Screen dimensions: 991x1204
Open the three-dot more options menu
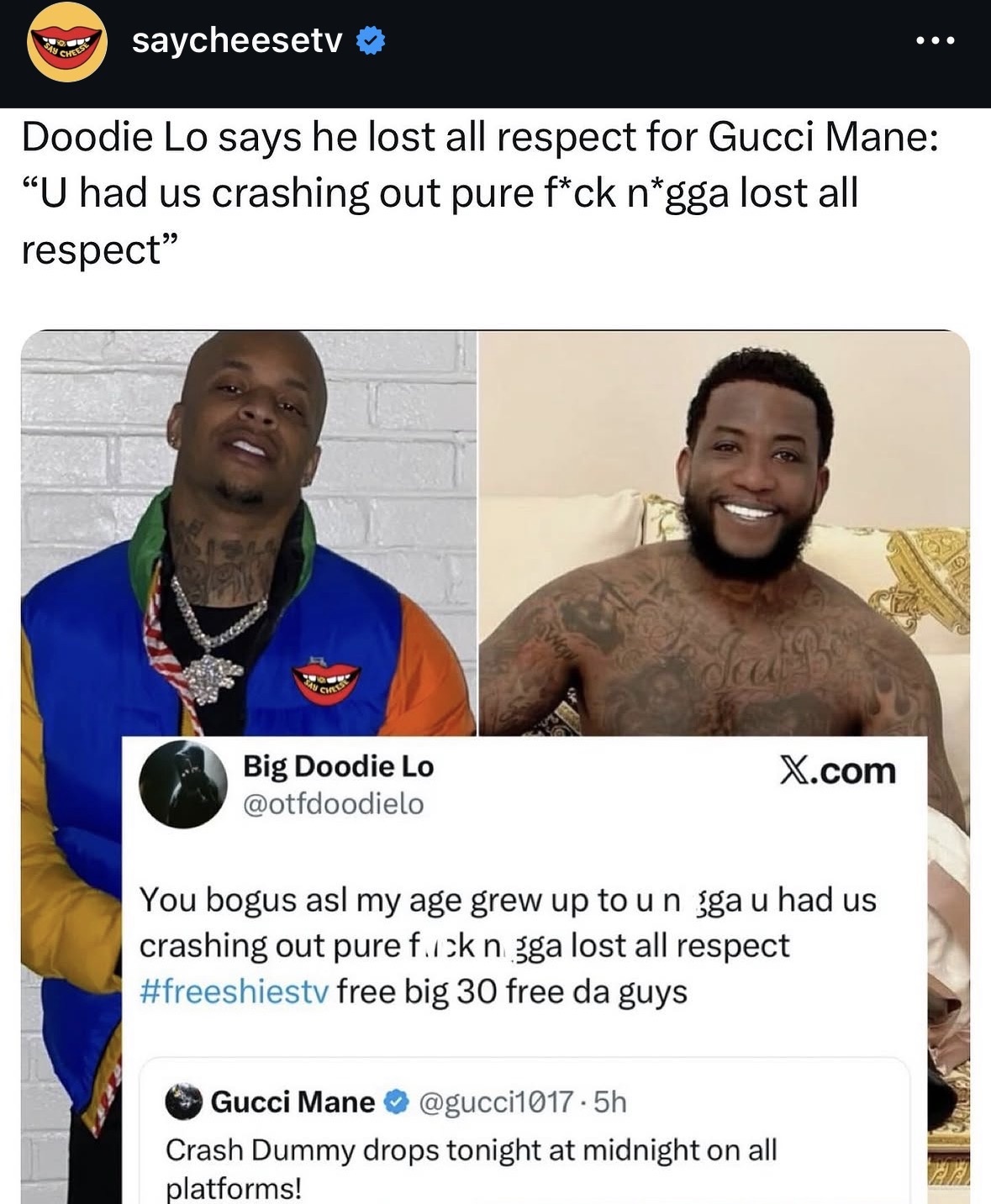(936, 40)
